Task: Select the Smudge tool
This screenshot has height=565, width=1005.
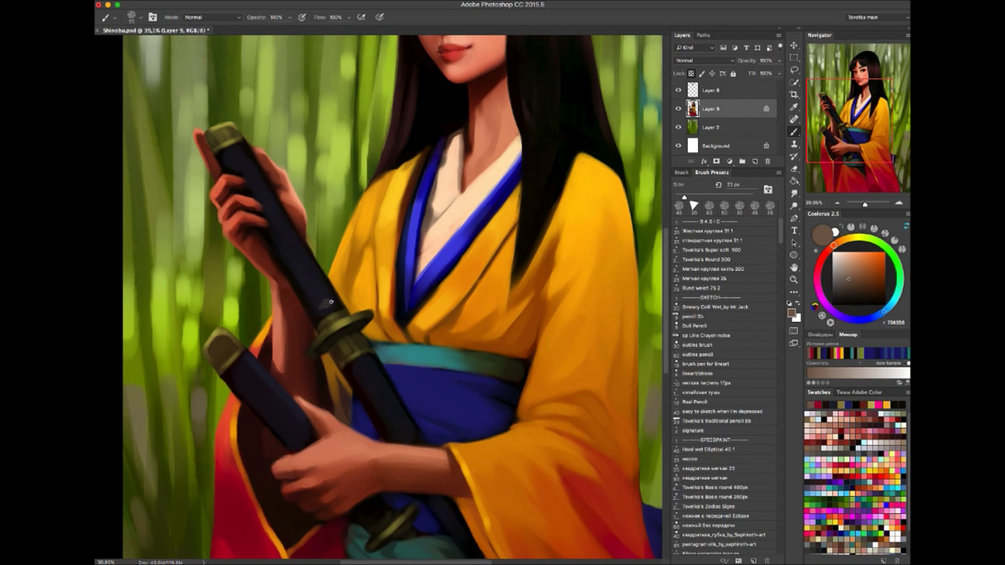Action: [793, 193]
